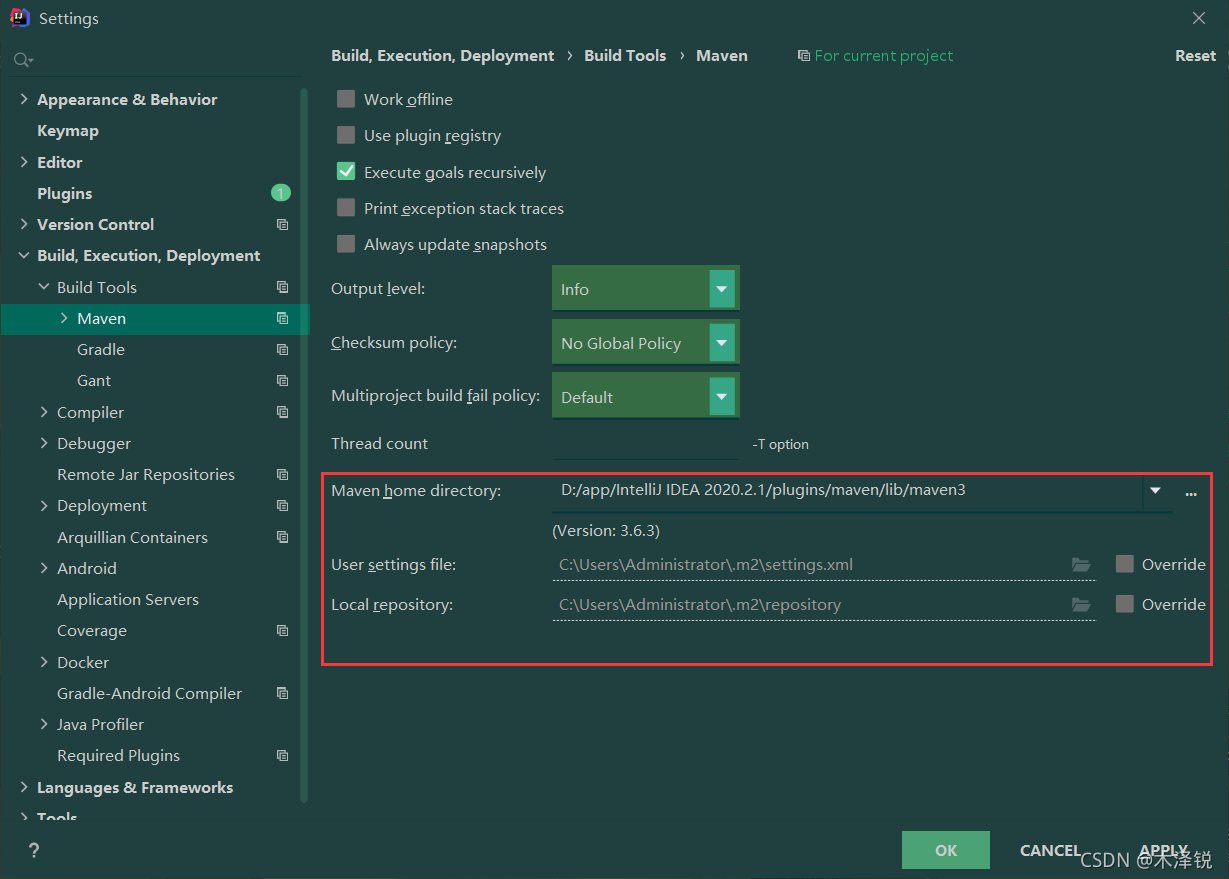
Task: Click the For current project indicator icon
Action: click(x=803, y=55)
